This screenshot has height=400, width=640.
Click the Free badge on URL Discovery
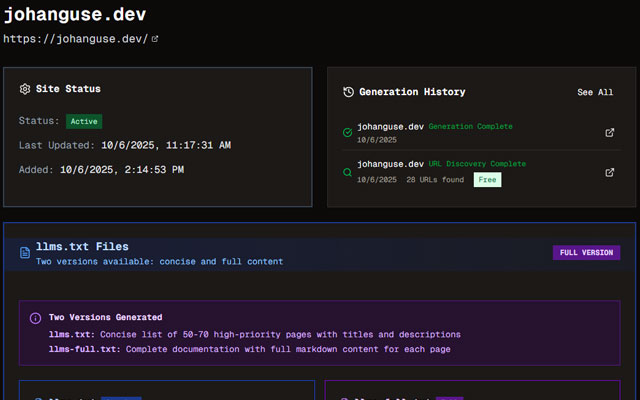click(x=487, y=180)
